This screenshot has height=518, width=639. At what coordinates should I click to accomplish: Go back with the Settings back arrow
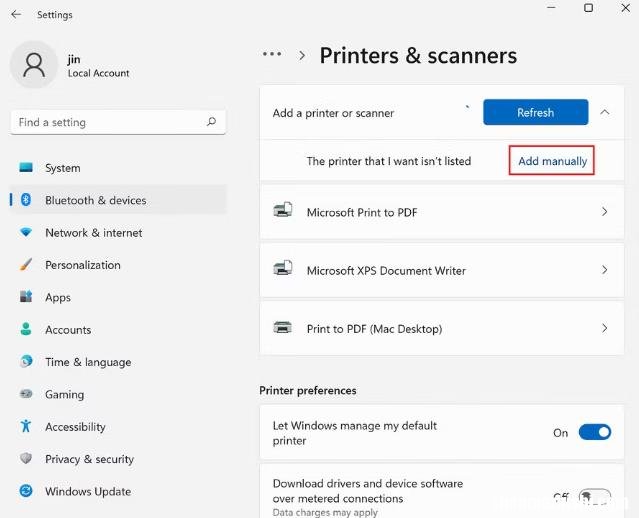tap(16, 15)
